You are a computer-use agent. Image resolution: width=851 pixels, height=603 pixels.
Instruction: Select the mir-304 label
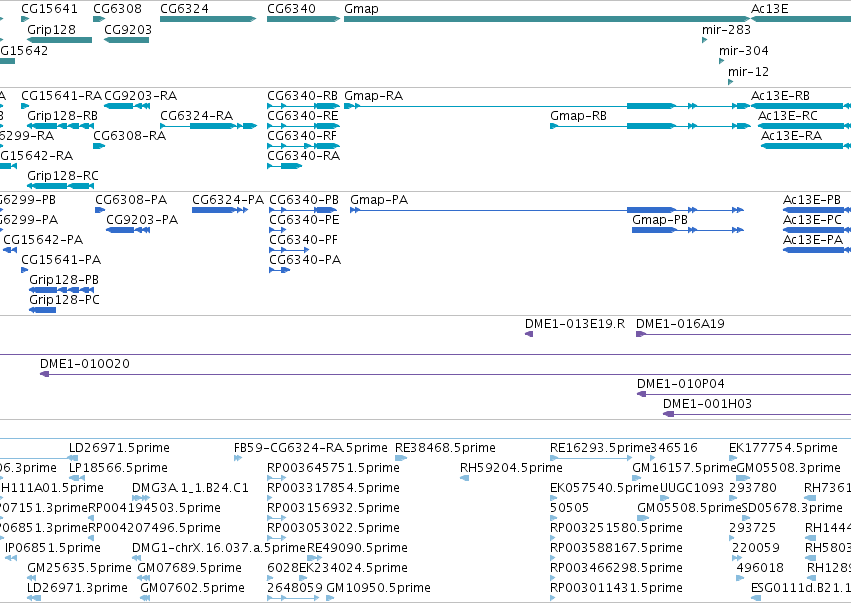[744, 51]
